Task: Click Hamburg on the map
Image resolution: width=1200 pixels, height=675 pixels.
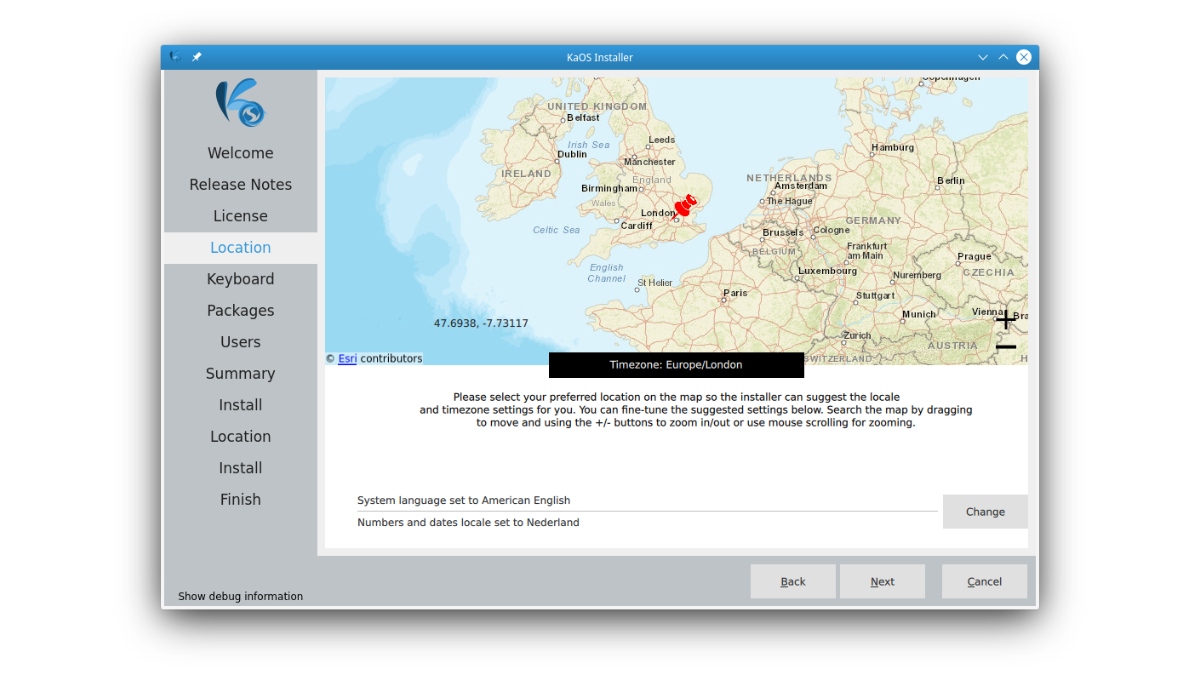Action: click(893, 147)
